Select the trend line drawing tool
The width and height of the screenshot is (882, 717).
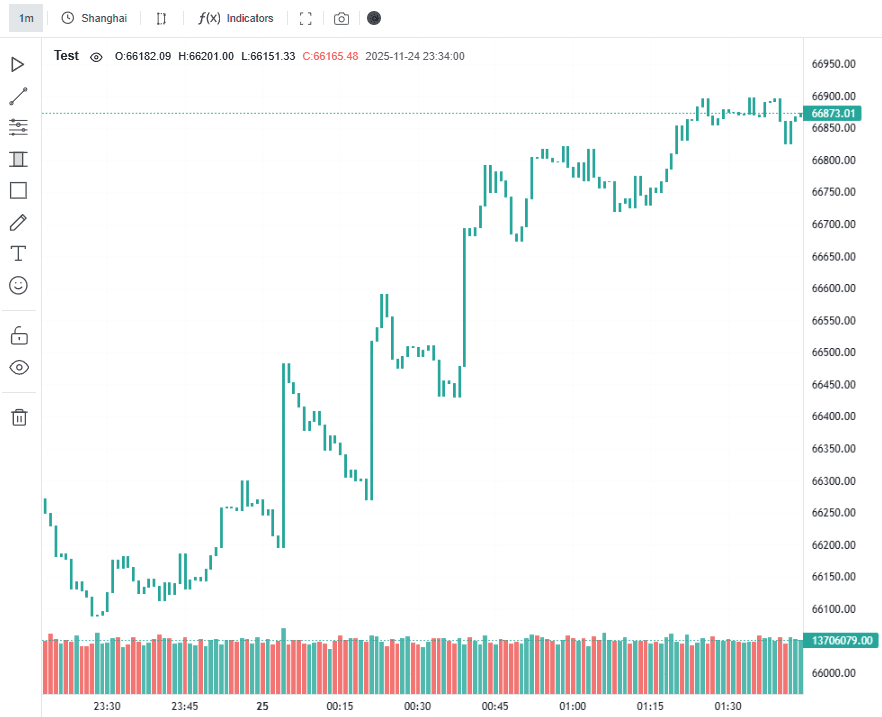[18, 96]
